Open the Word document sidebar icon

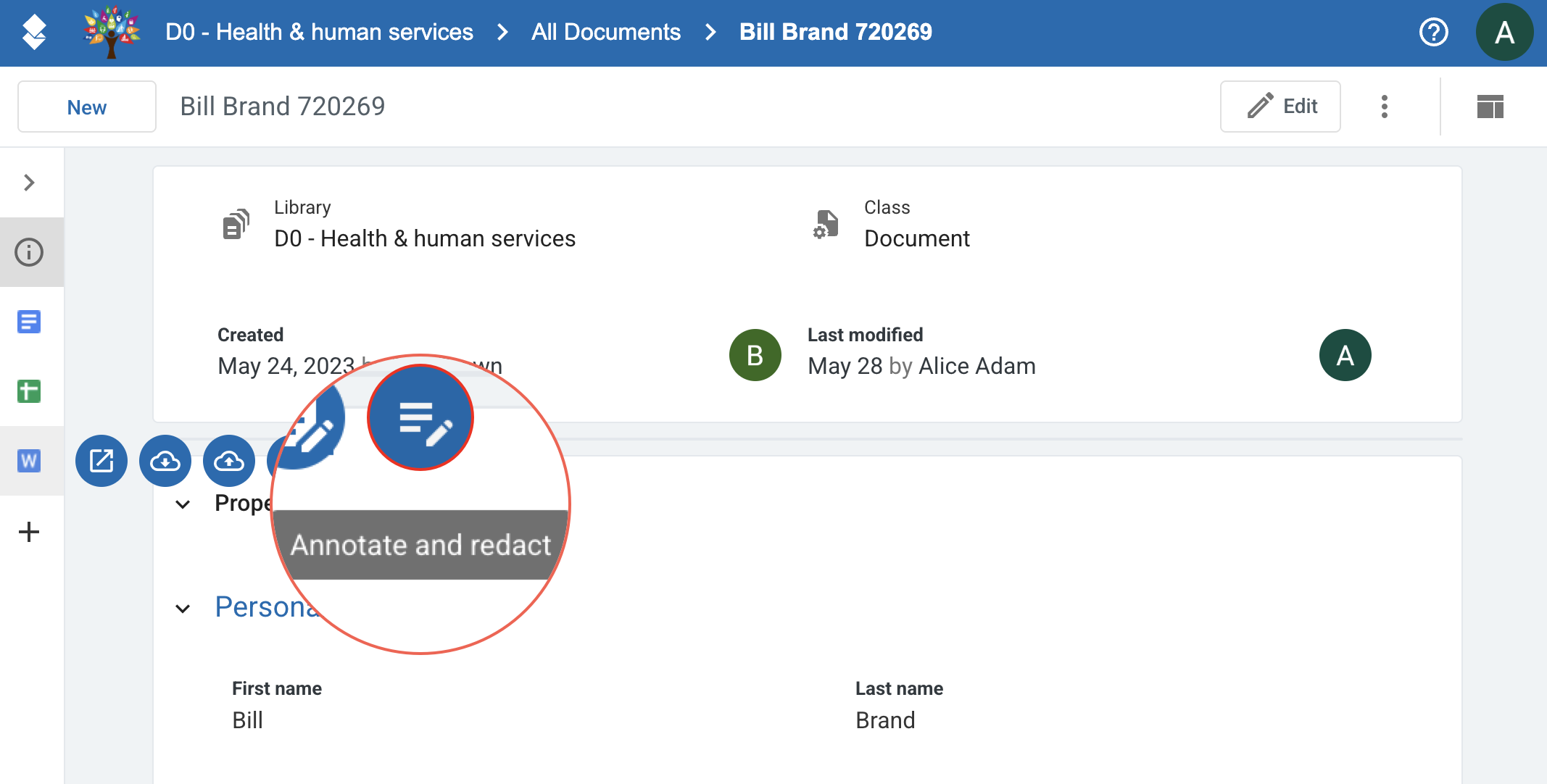click(x=29, y=461)
